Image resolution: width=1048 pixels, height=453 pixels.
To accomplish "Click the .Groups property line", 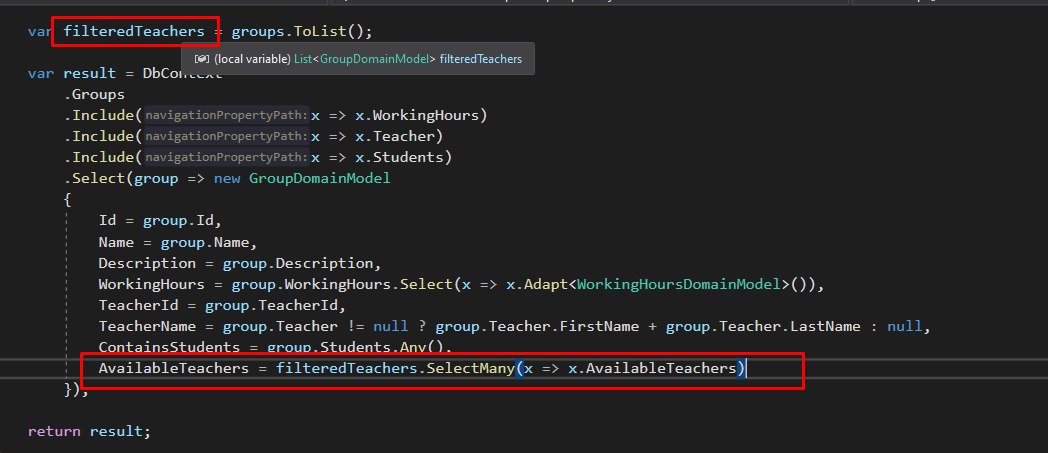I will 94,94.
